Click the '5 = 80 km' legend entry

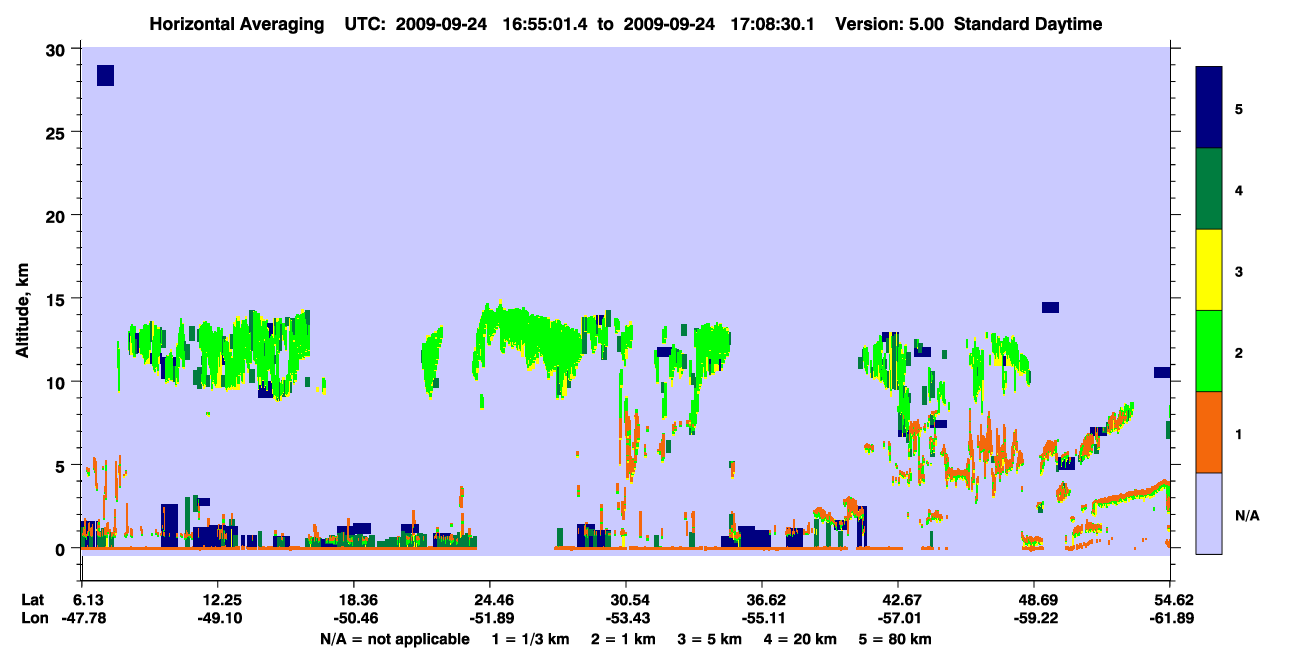[896, 639]
